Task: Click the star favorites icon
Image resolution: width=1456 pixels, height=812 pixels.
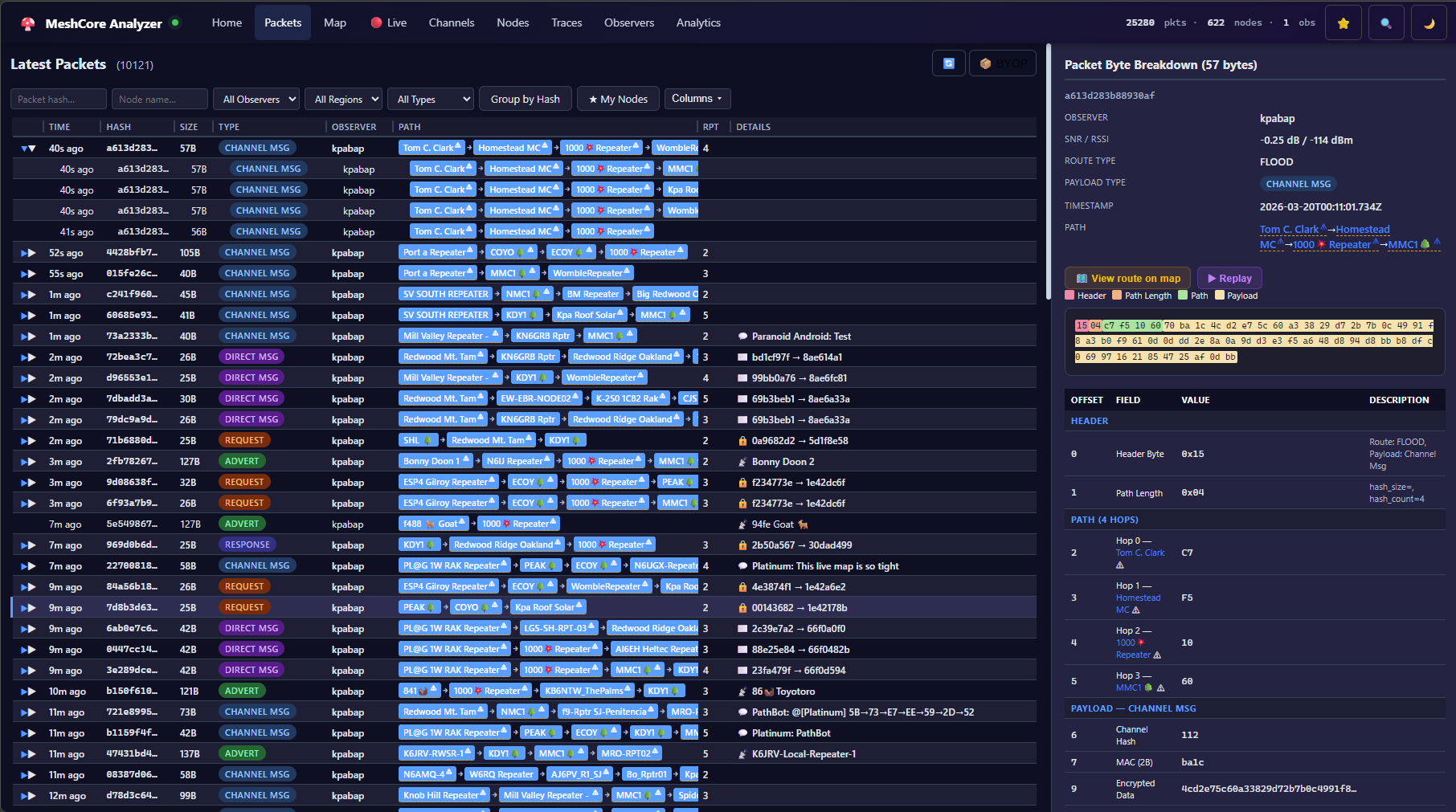Action: click(1343, 23)
